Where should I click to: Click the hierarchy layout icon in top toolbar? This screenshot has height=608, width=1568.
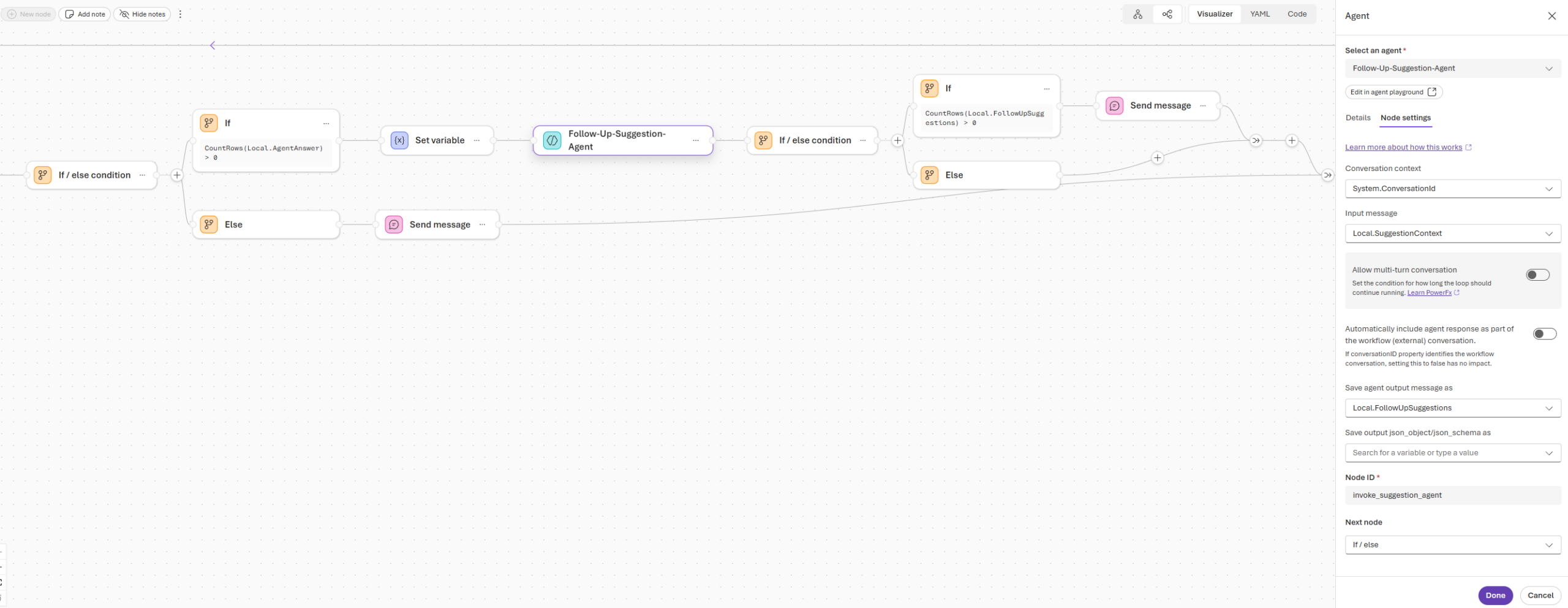1137,14
